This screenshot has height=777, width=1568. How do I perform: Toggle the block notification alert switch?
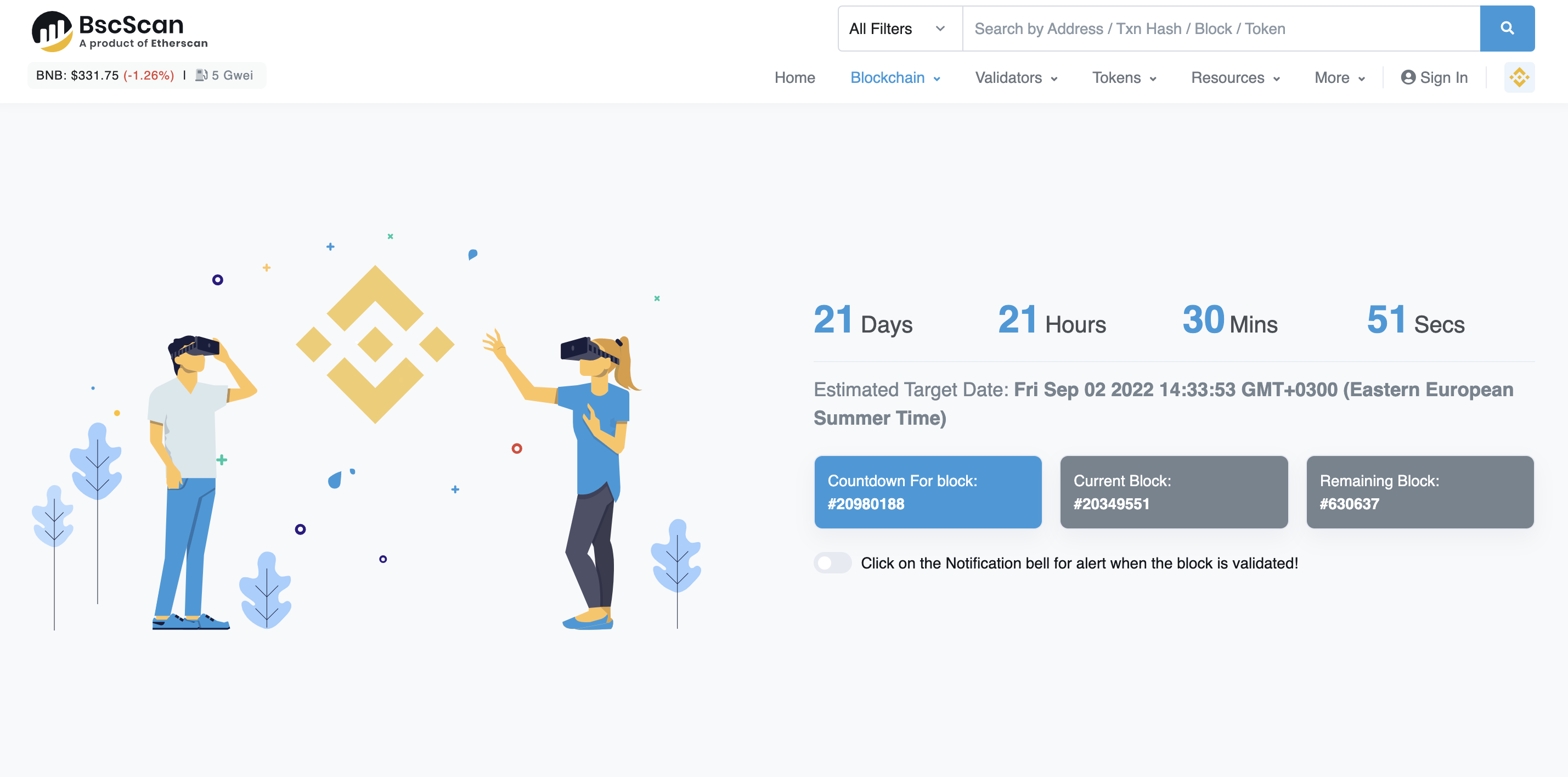point(832,562)
